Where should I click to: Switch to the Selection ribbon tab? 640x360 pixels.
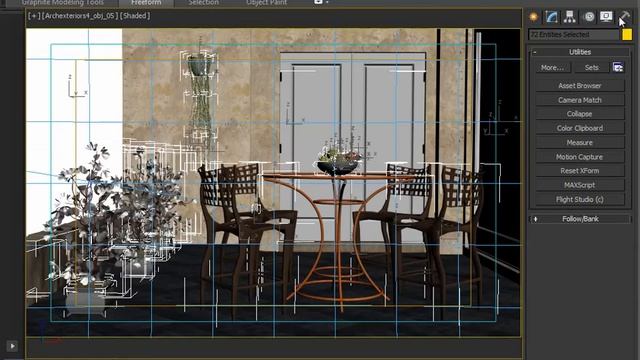(204, 2)
